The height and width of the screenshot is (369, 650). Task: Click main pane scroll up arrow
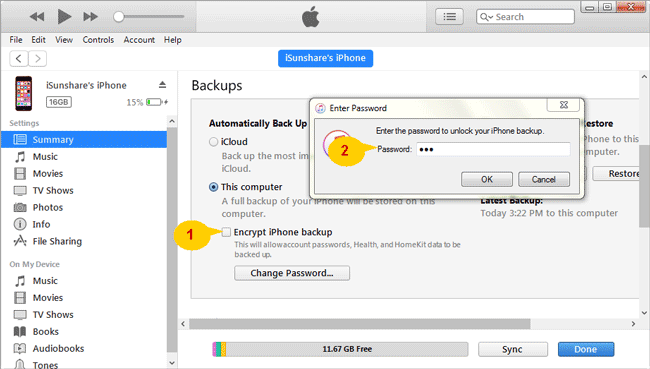[x=644, y=77]
